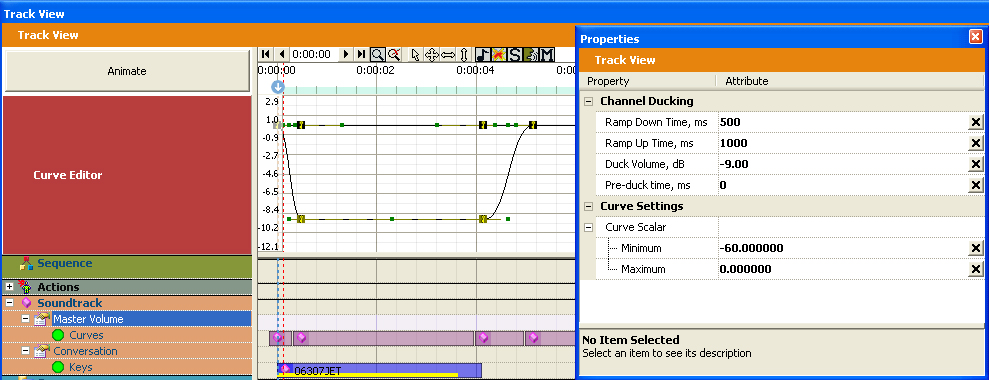The height and width of the screenshot is (380, 989).
Task: Click the S toolbar icon
Action: [x=515, y=54]
